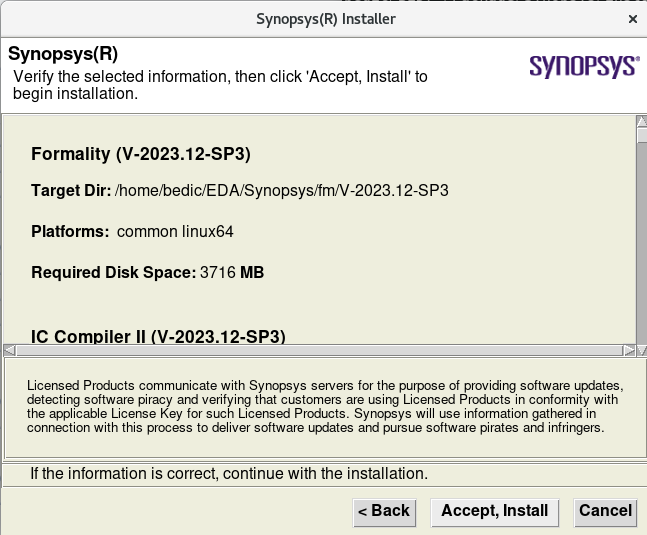Viewport: 647px width, 535px height.
Task: Click the IC Compiler II heading
Action: (x=158, y=336)
